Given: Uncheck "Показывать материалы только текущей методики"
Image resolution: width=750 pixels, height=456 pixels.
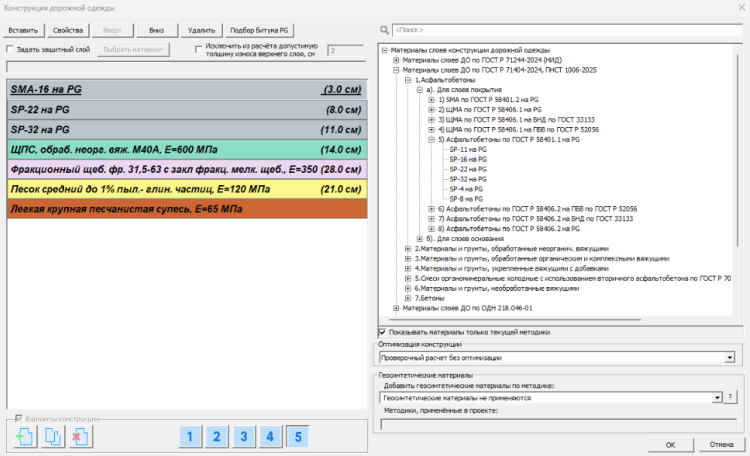Looking at the screenshot, I should coord(383,332).
